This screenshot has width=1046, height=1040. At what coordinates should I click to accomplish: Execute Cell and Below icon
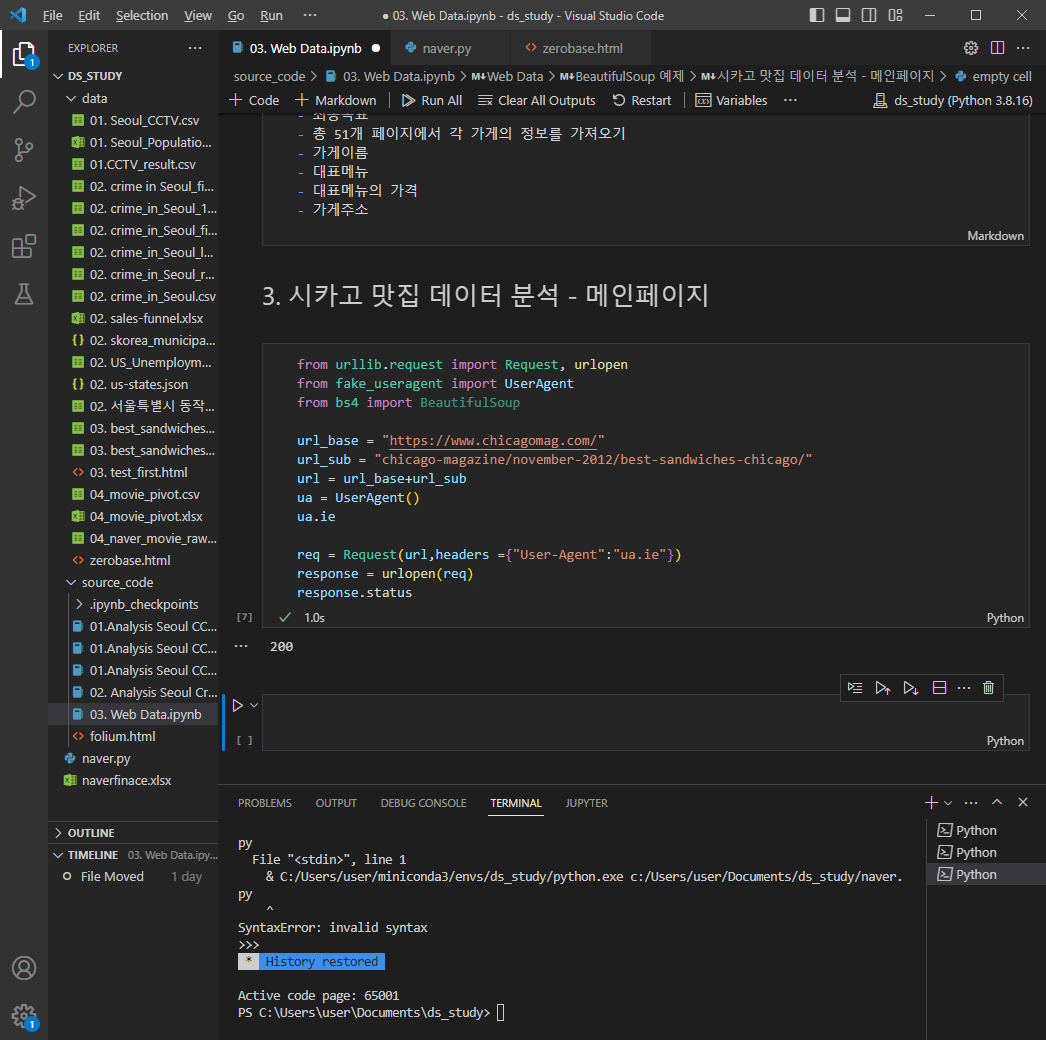point(911,688)
